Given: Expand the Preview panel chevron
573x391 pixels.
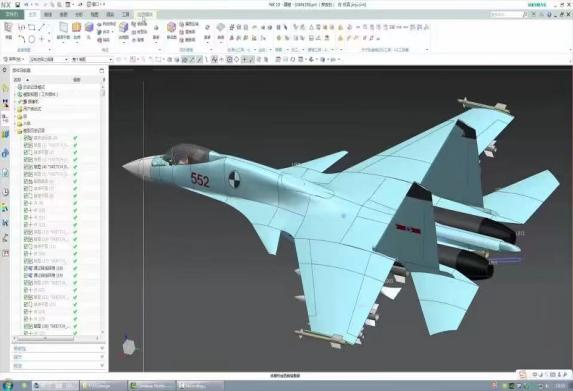Looking at the screenshot, I should 102,365.
